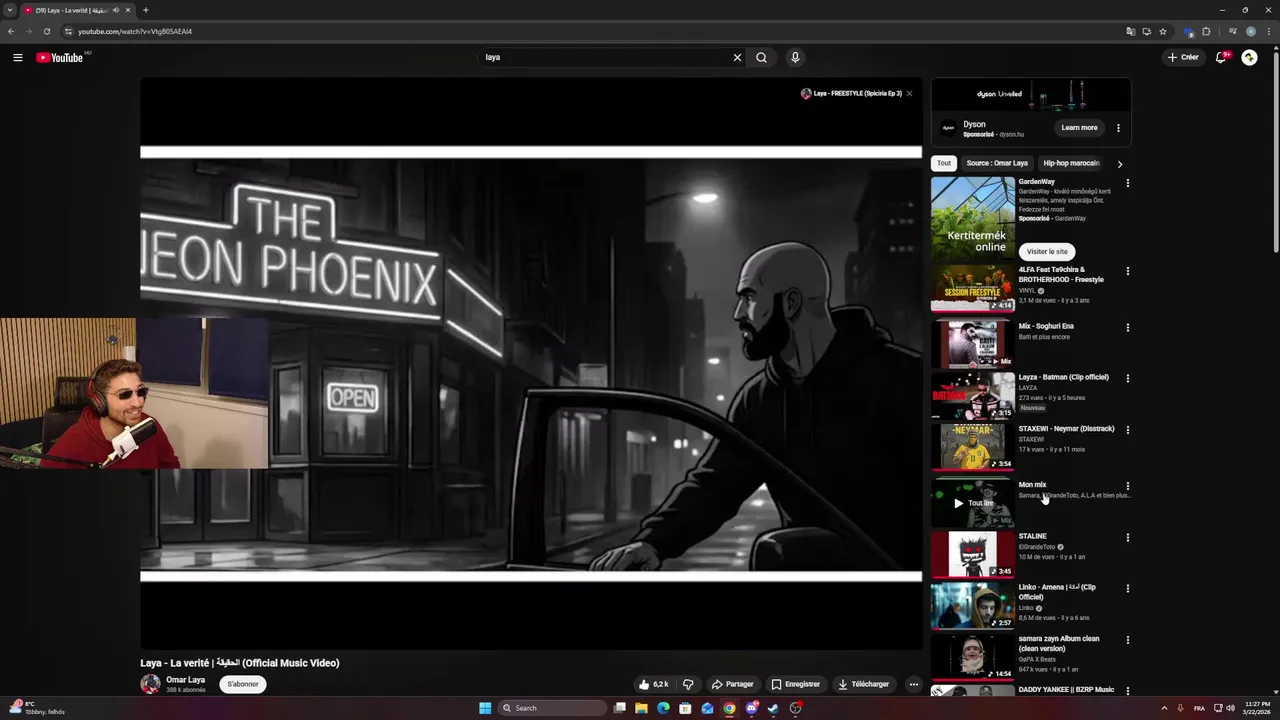Click the translate page icon in address bar

(1131, 31)
